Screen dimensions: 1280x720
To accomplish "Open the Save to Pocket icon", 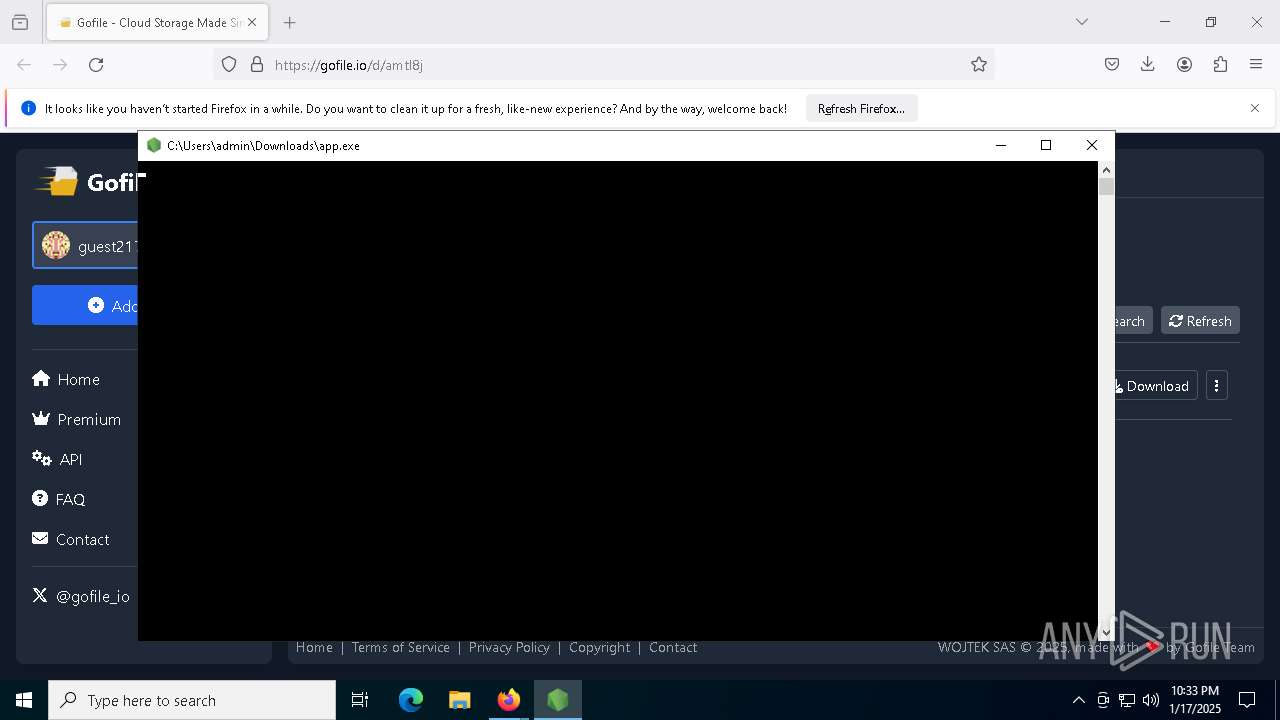I will (x=1112, y=64).
